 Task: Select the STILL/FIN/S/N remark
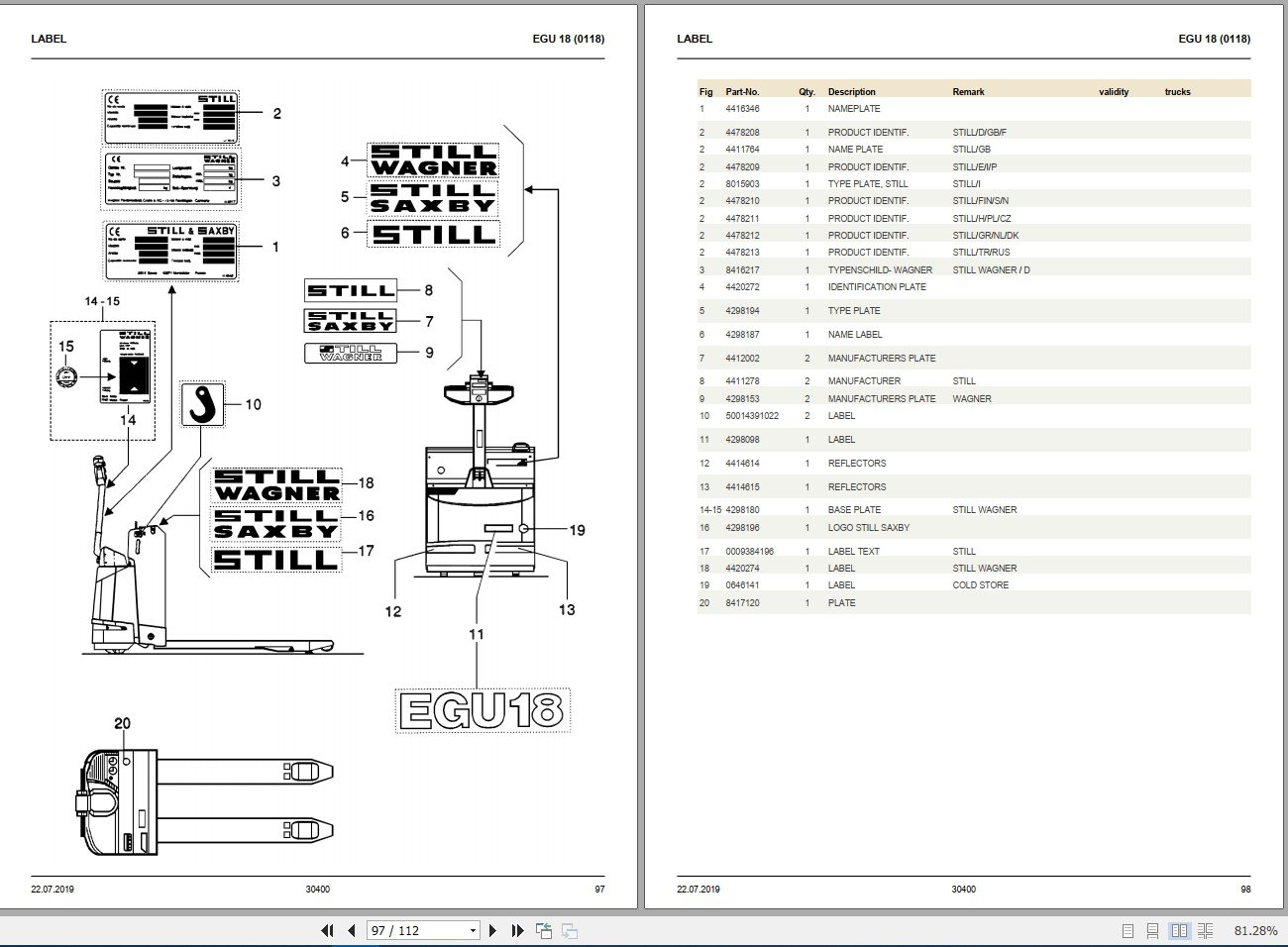pos(981,201)
